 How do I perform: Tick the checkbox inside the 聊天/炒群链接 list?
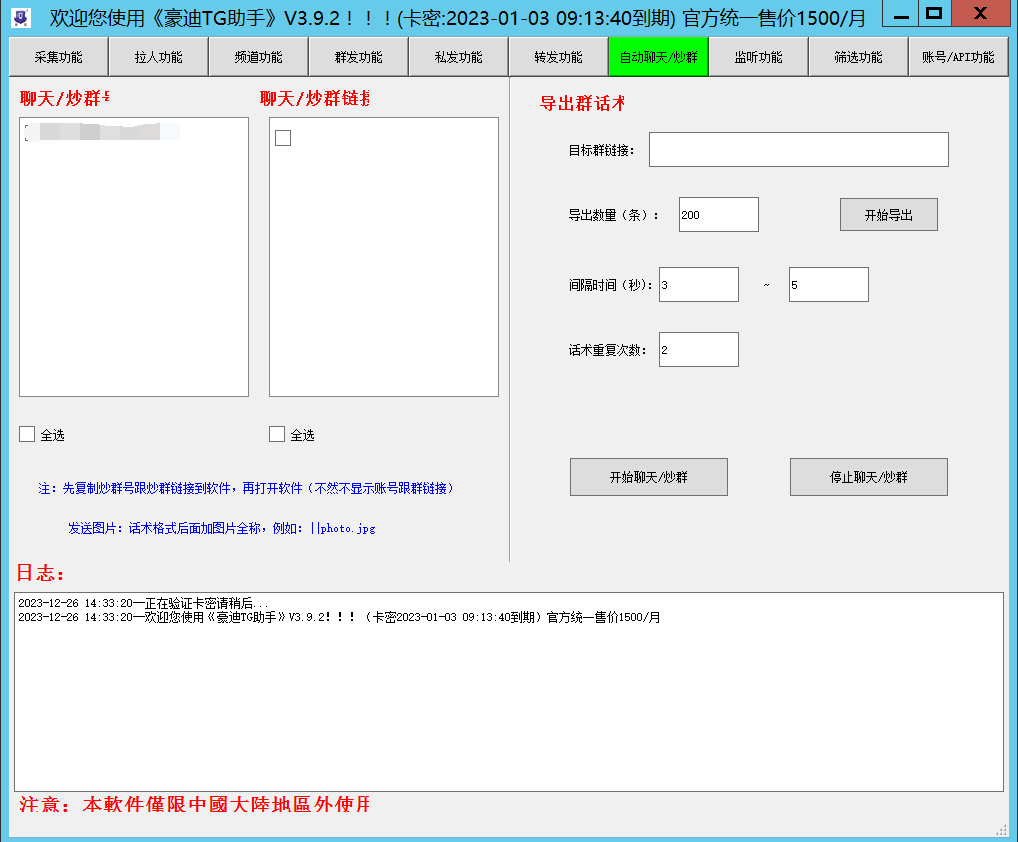(x=283, y=138)
